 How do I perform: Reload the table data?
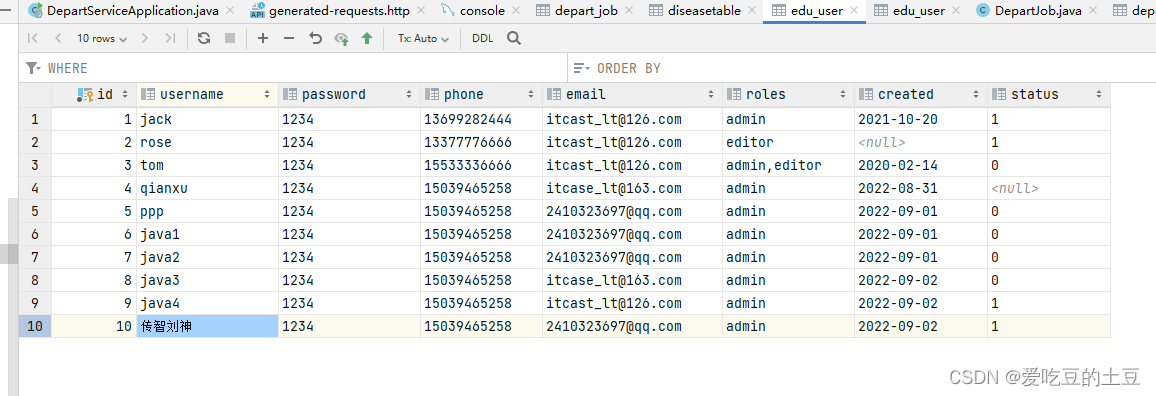pyautogui.click(x=204, y=38)
